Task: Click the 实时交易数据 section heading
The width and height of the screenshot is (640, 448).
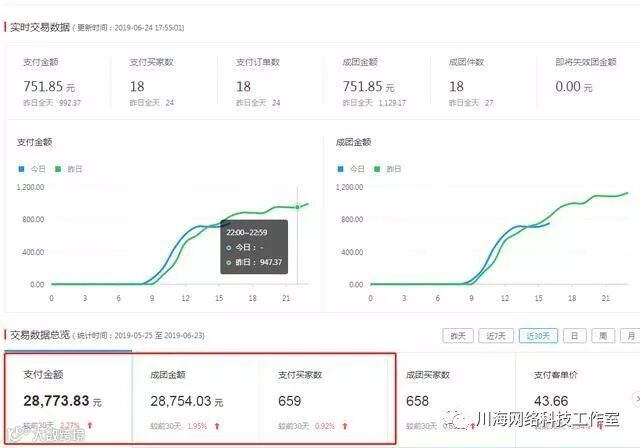Action: [x=40, y=27]
